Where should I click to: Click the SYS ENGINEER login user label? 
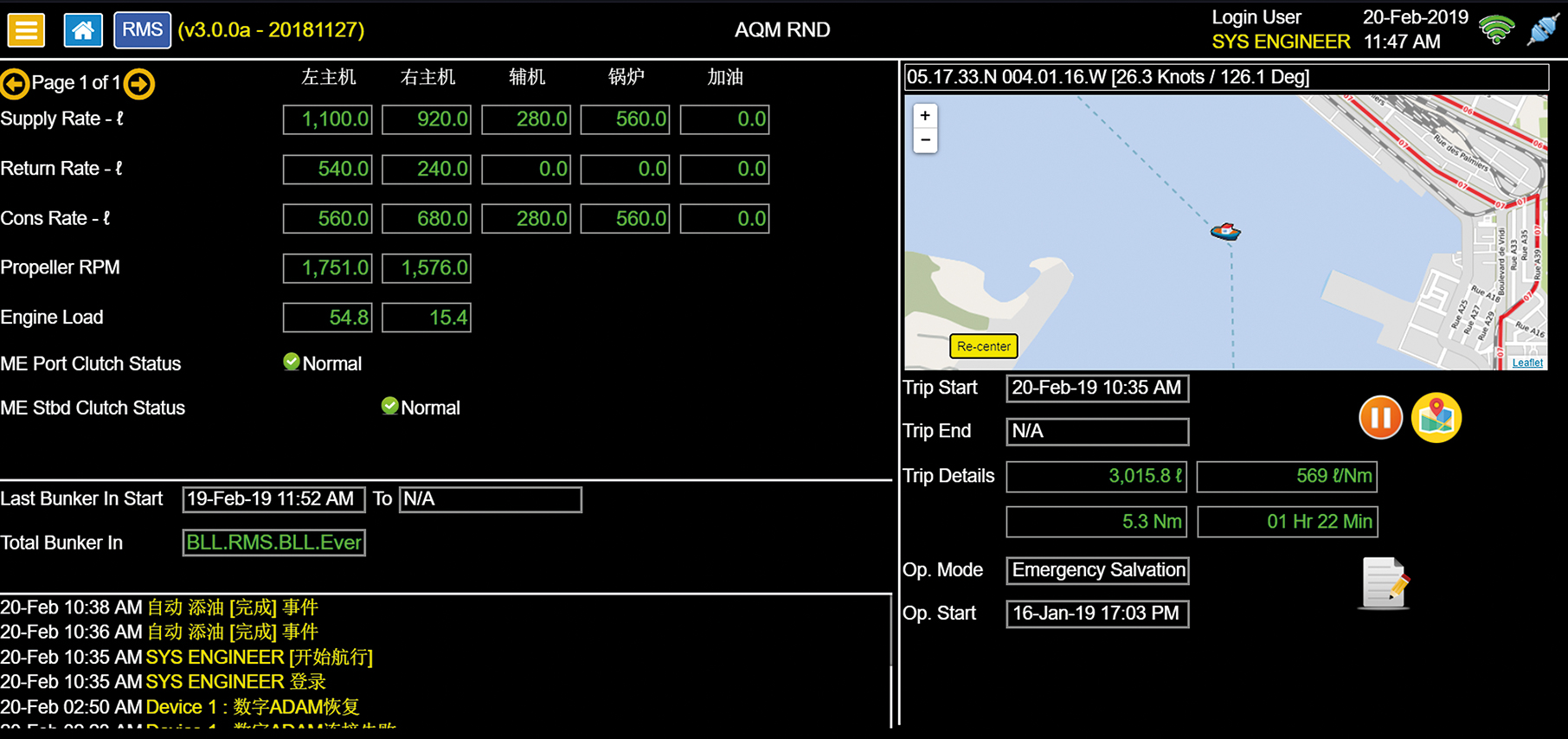pos(1281,42)
